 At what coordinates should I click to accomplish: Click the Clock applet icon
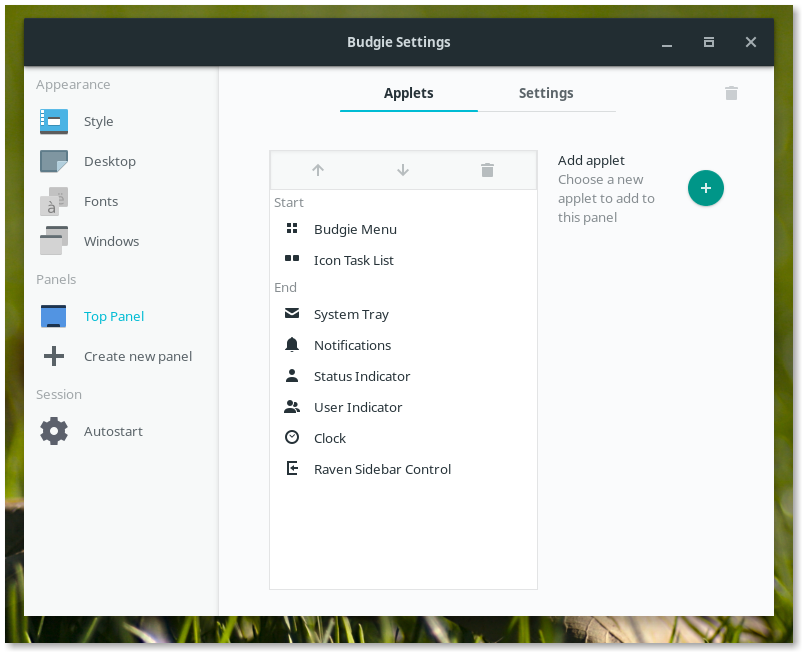click(x=292, y=437)
